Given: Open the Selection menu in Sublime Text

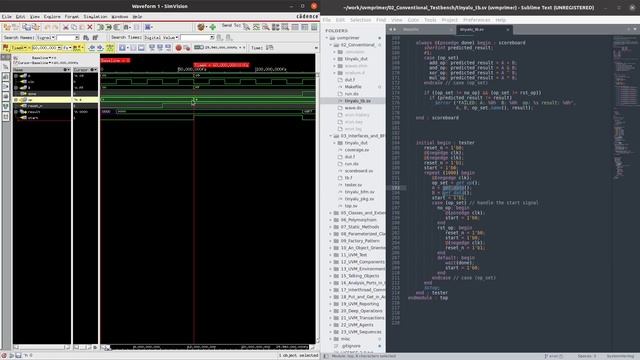Looking at the screenshot, I should pyautogui.click(x=360, y=20).
